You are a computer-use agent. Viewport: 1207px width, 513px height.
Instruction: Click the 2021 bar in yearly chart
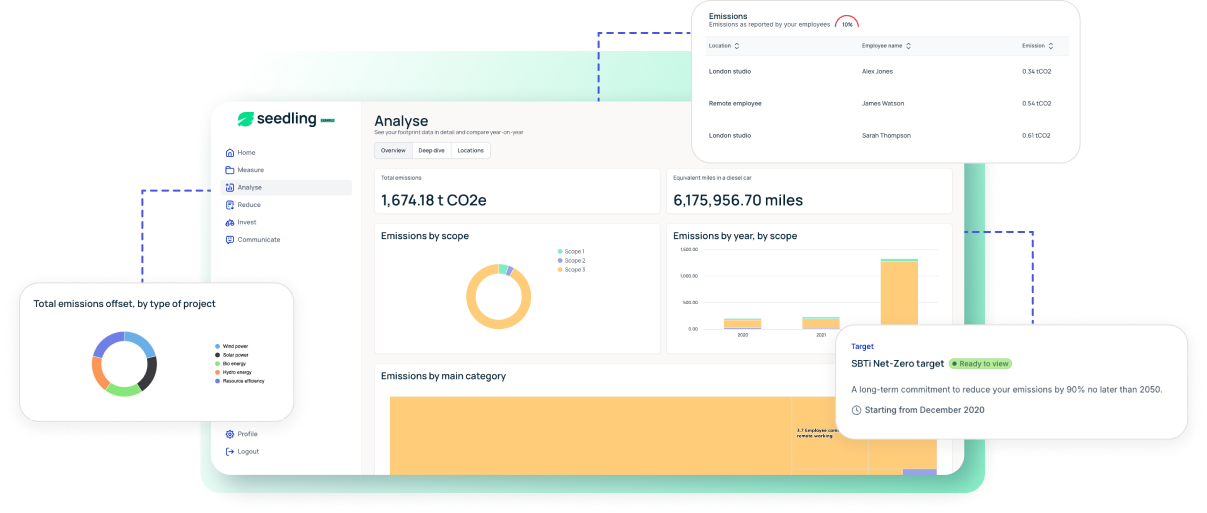pos(821,322)
